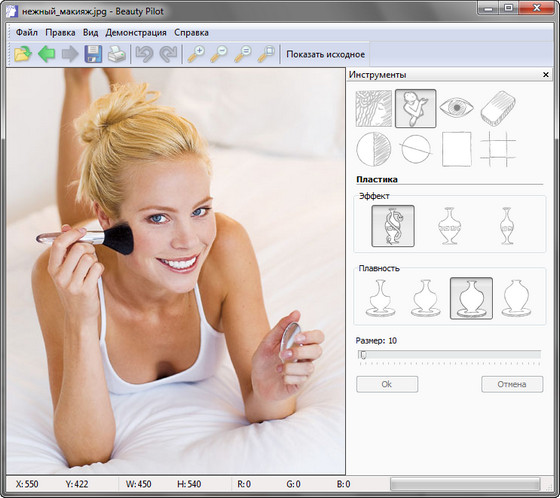Open the Демонстрация menu
The image size is (560, 498).
(136, 33)
